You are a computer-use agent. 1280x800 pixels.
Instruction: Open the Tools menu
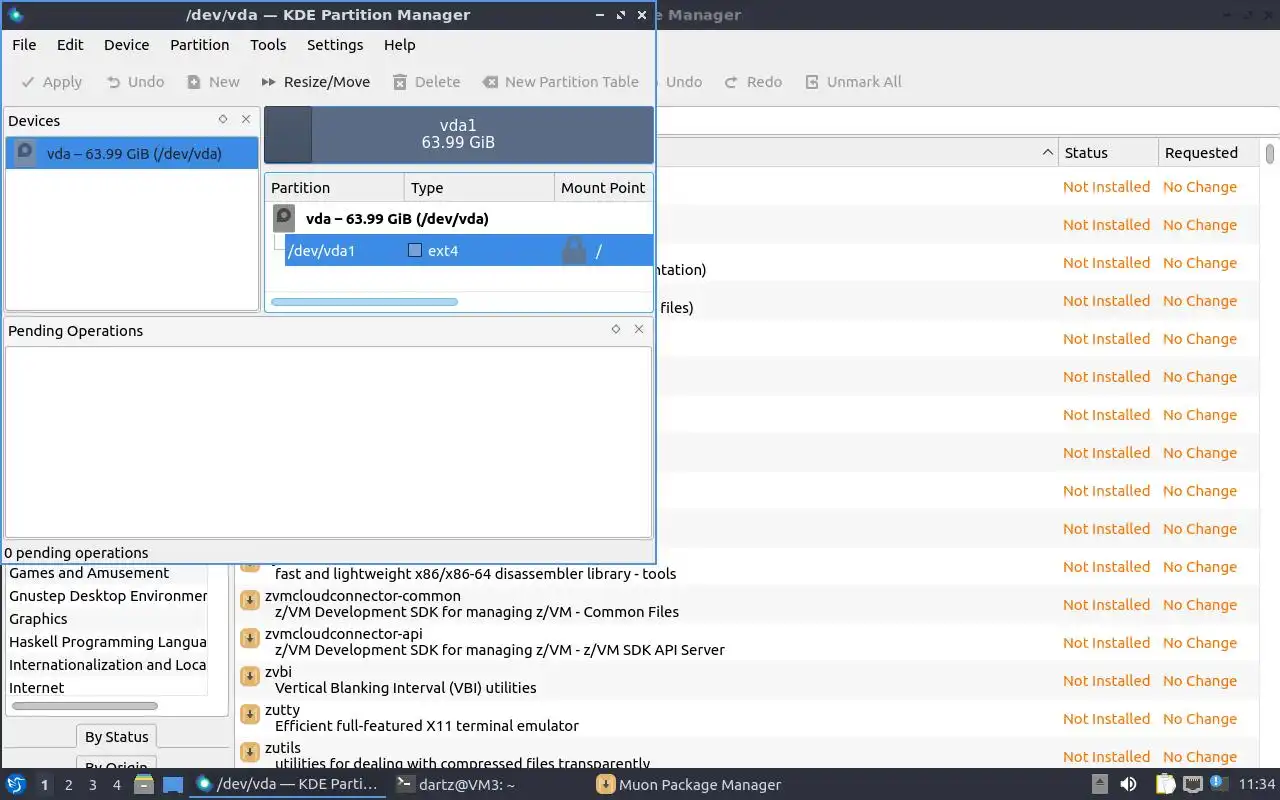[268, 45]
